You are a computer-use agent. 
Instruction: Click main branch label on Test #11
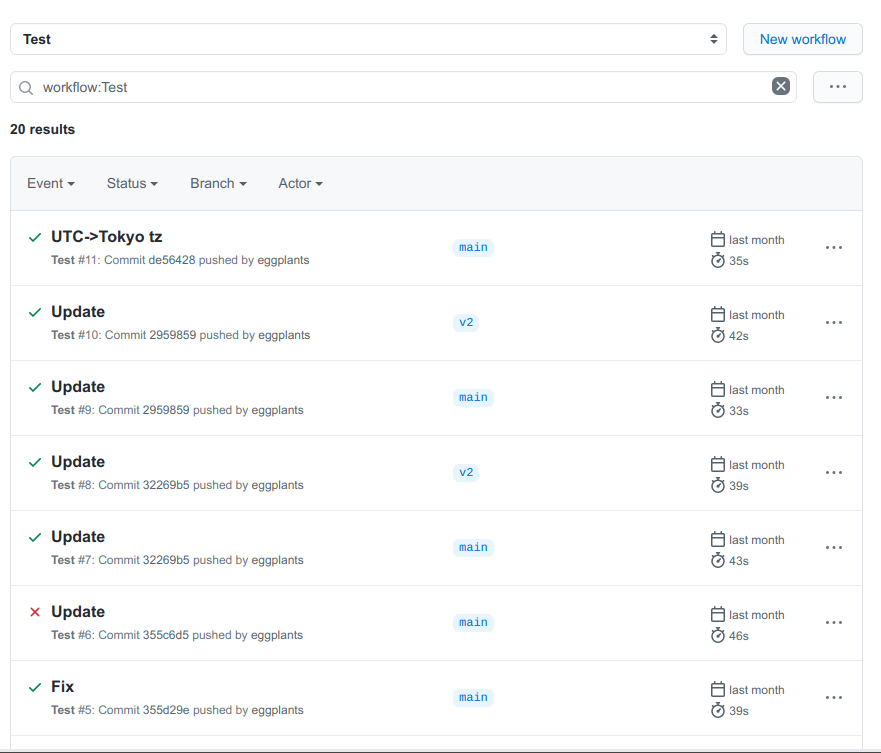[473, 247]
